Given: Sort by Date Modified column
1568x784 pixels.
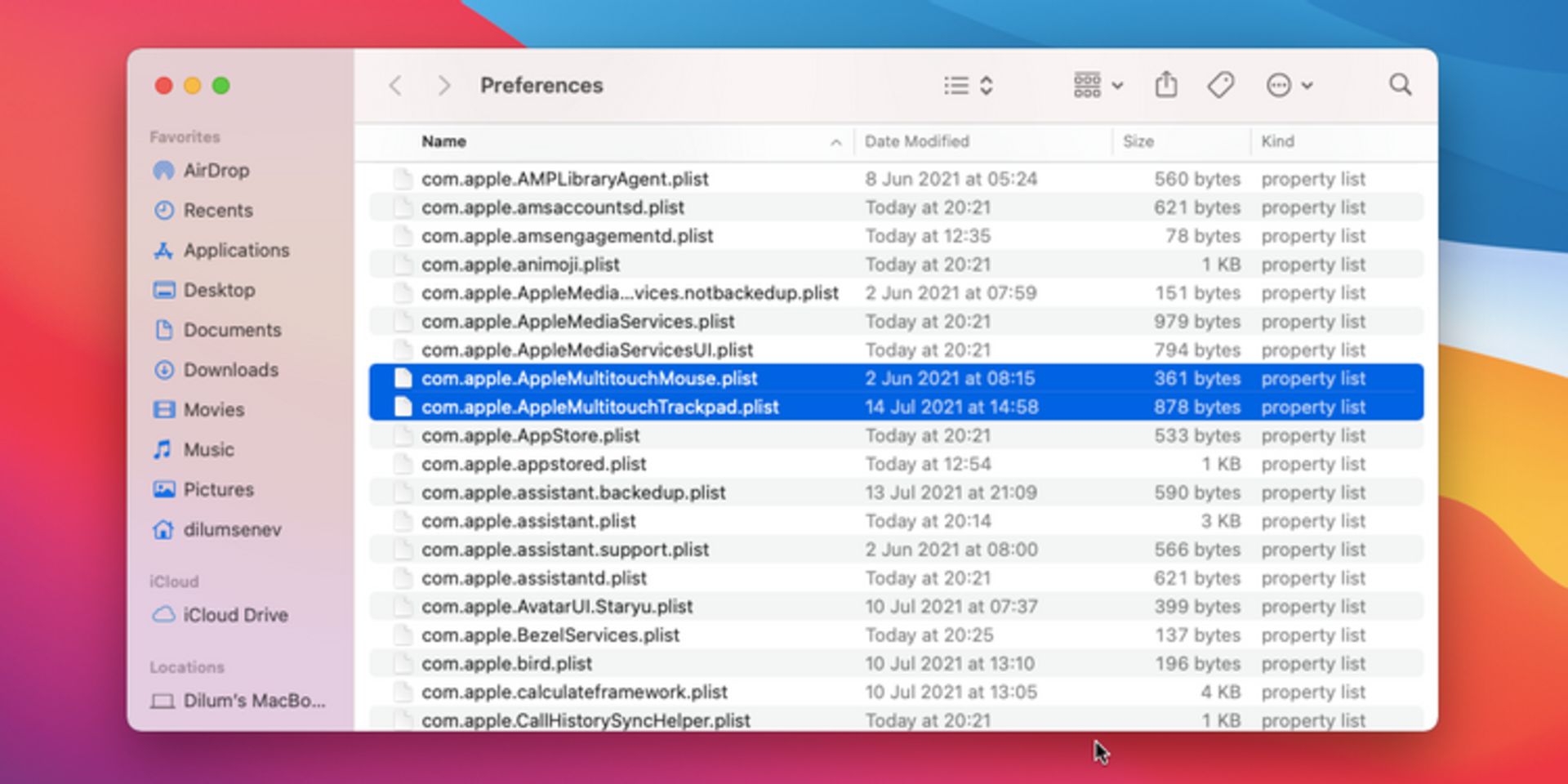Looking at the screenshot, I should click(x=916, y=142).
